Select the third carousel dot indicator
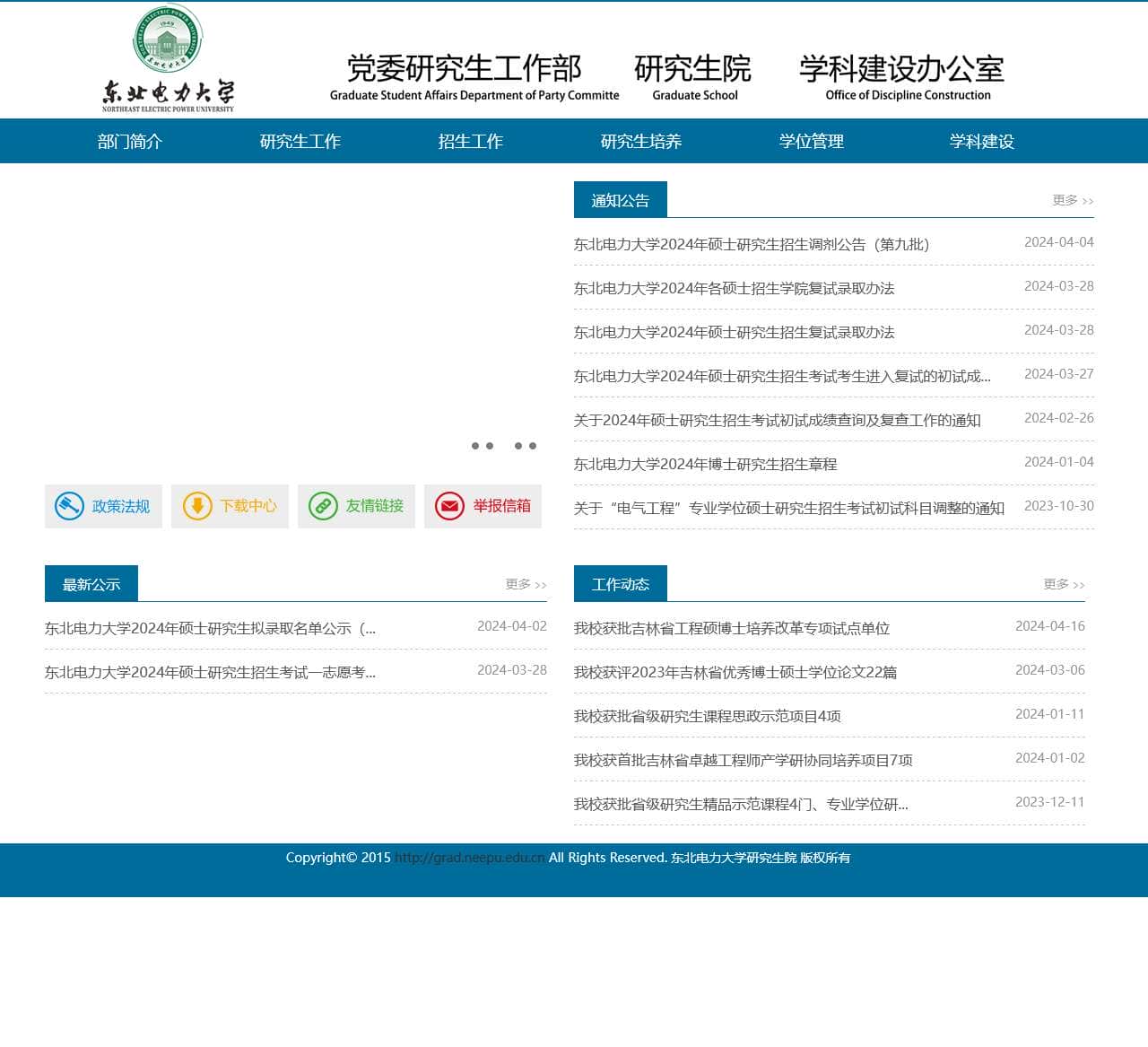The image size is (1148, 1047). [518, 446]
